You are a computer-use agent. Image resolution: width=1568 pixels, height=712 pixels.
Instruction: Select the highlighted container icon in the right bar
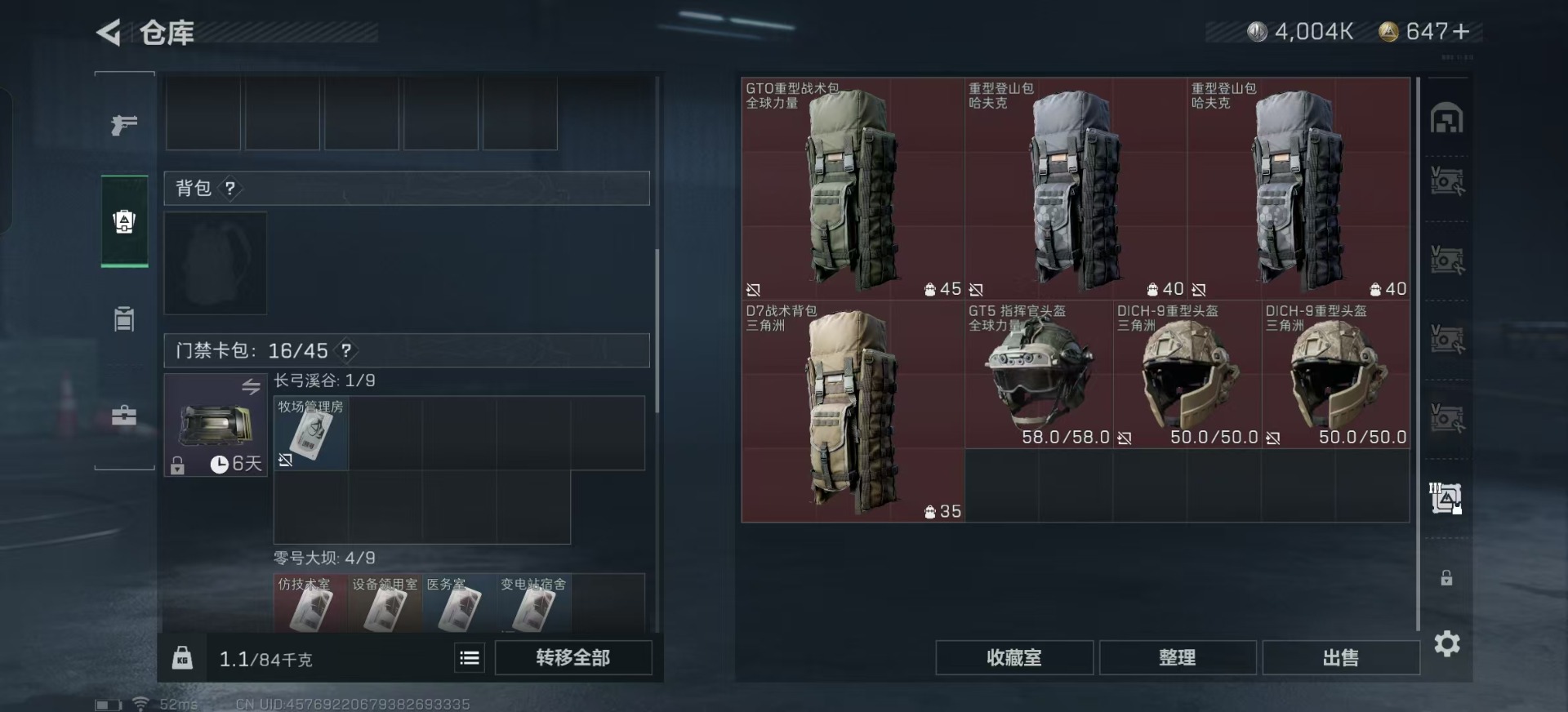pos(1445,498)
